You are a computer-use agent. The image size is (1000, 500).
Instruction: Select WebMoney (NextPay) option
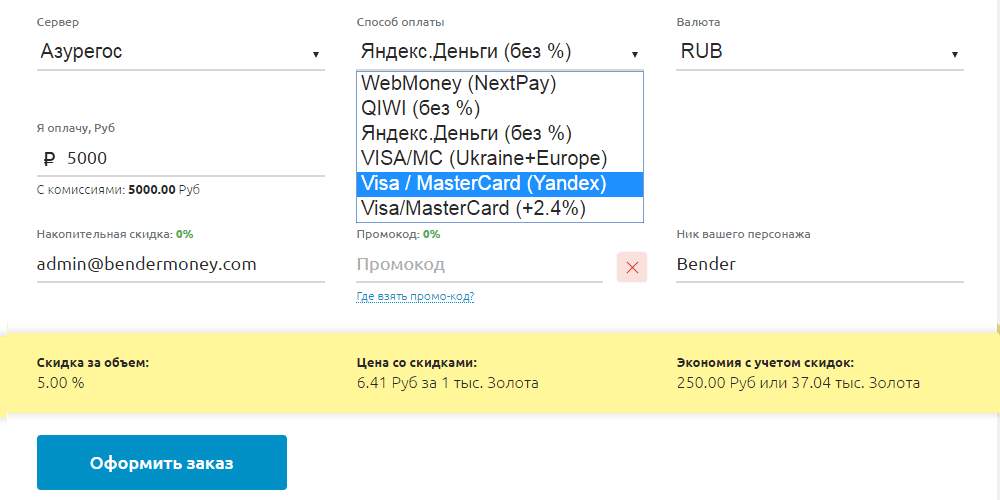click(x=459, y=83)
